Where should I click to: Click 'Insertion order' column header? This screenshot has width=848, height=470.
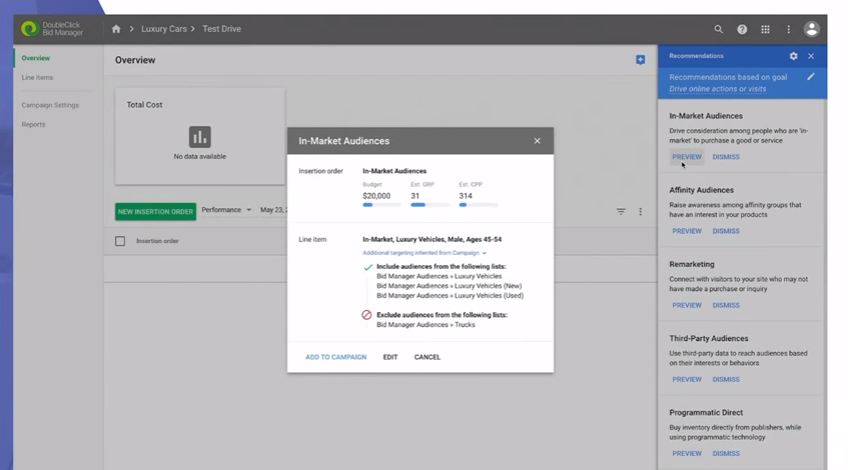(157, 241)
